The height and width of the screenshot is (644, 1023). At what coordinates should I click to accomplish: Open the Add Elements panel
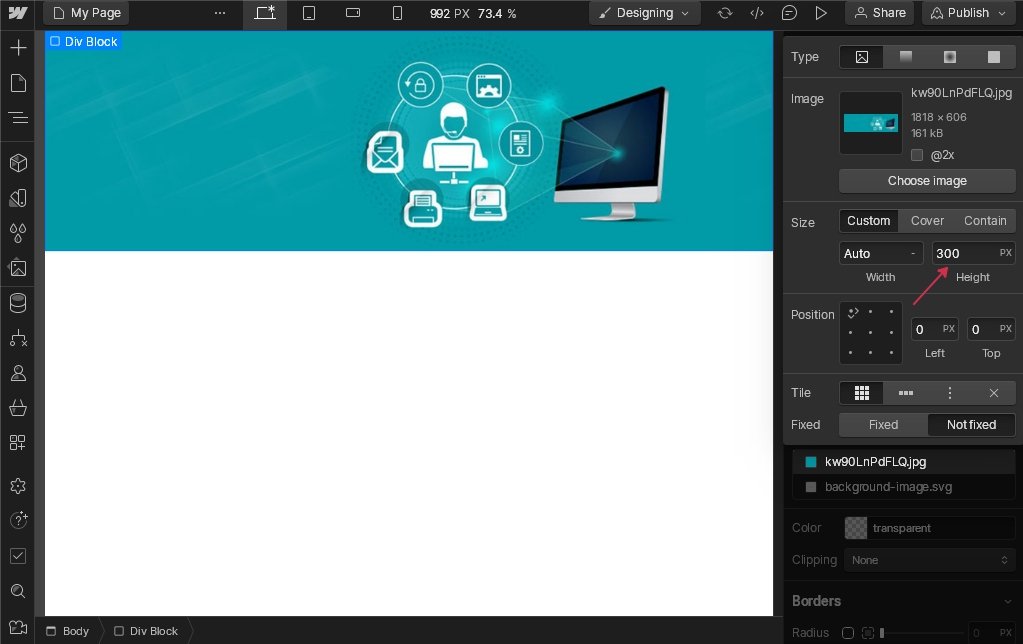pyautogui.click(x=18, y=48)
